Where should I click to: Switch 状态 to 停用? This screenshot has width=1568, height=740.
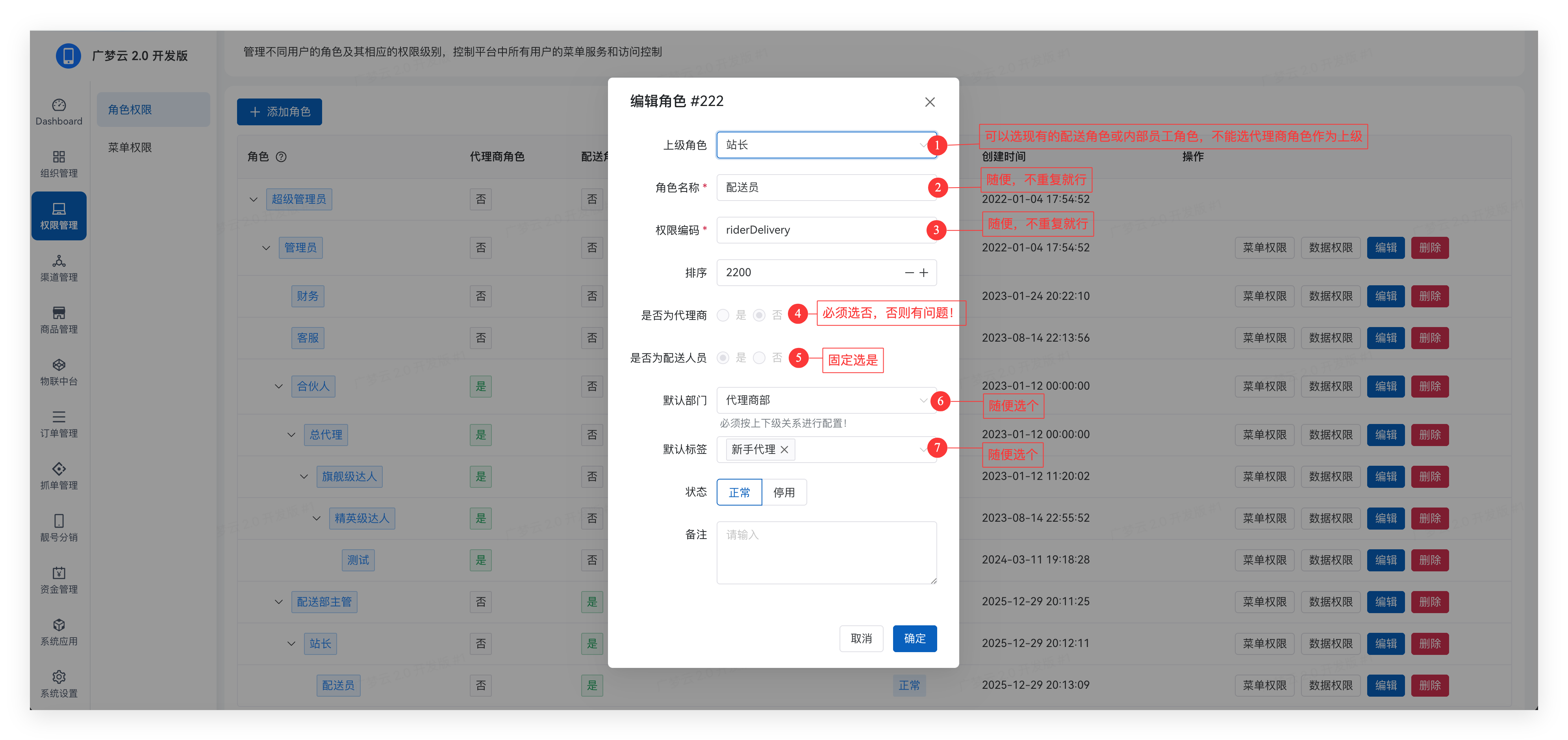tap(785, 491)
